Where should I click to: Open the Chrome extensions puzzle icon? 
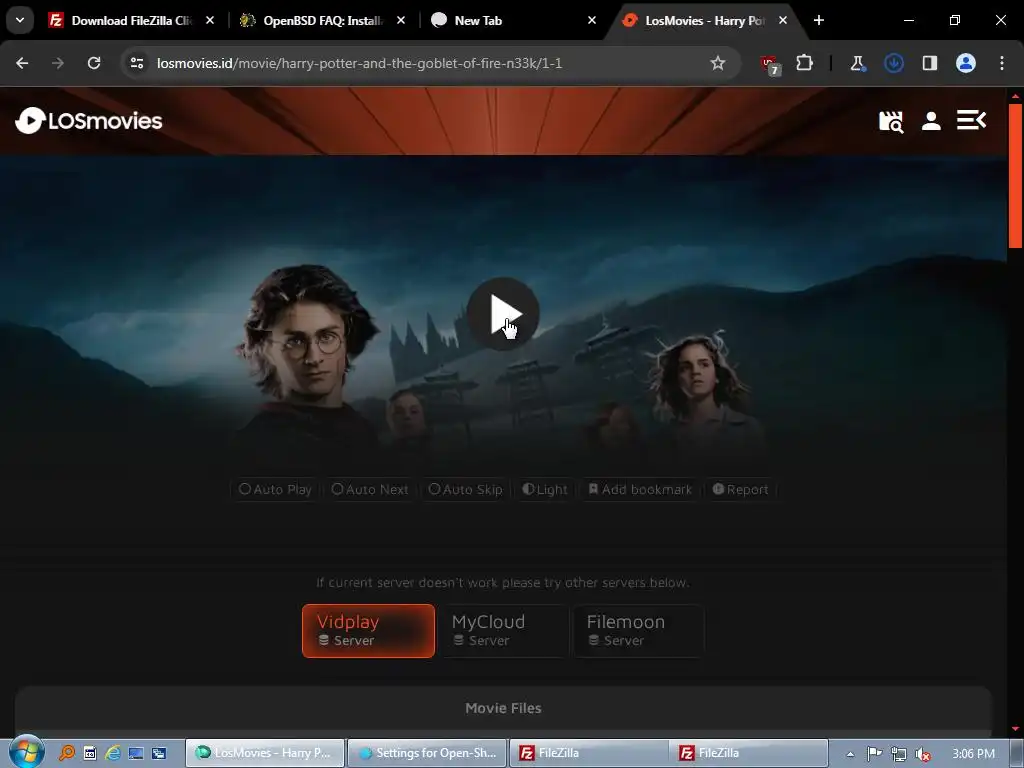click(805, 63)
